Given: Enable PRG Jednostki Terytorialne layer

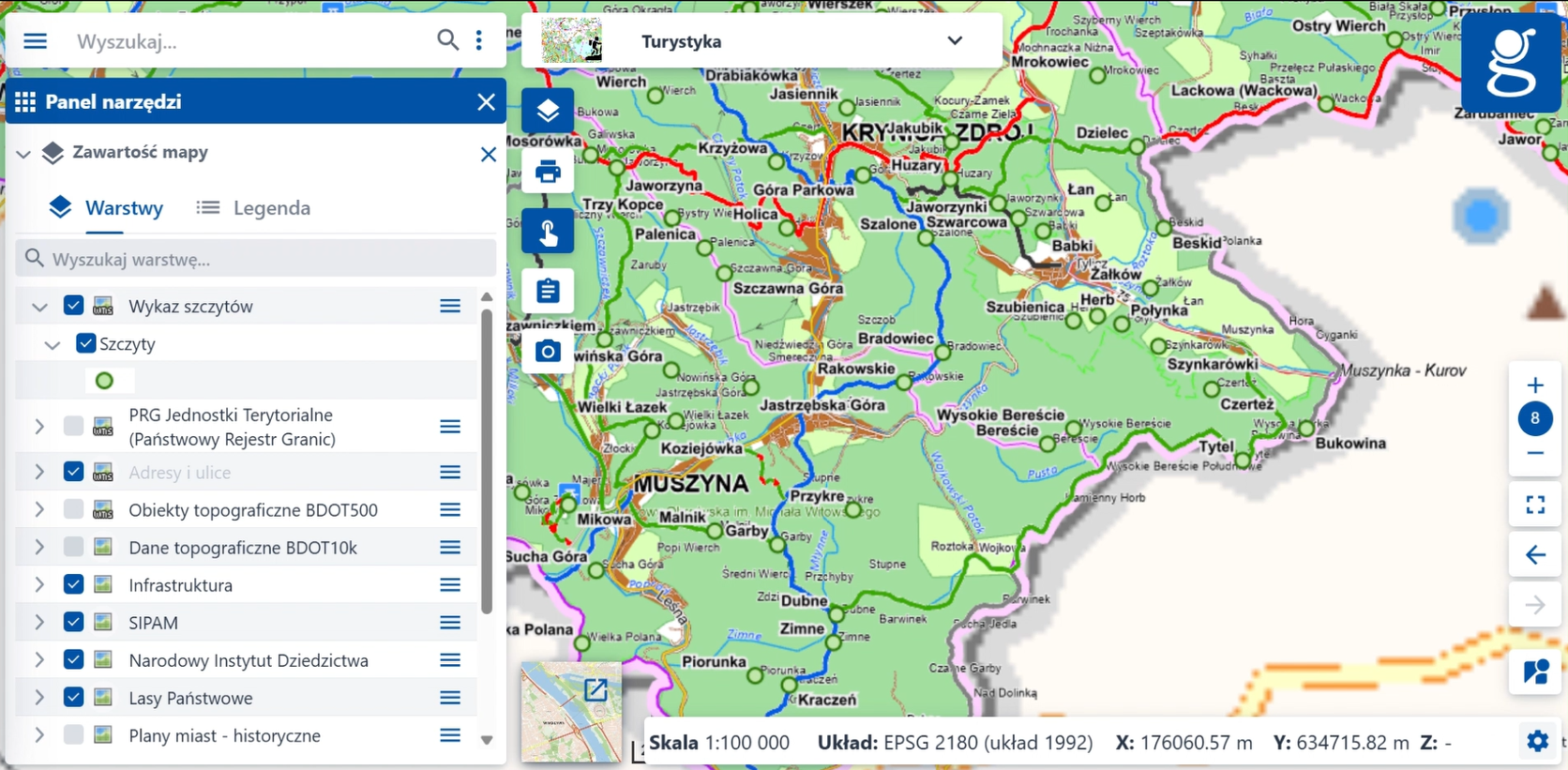Looking at the screenshot, I should click(74, 427).
